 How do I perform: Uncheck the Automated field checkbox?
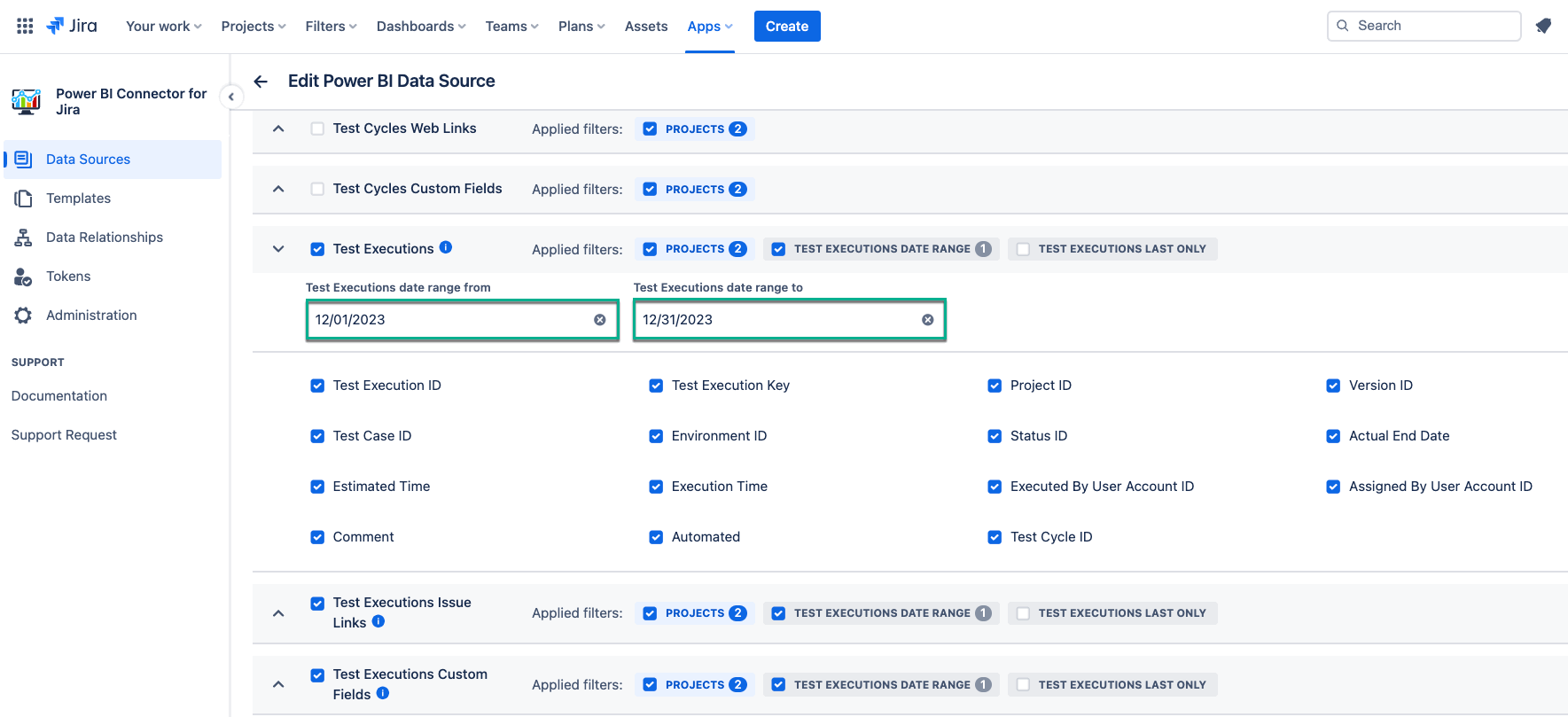click(x=656, y=537)
